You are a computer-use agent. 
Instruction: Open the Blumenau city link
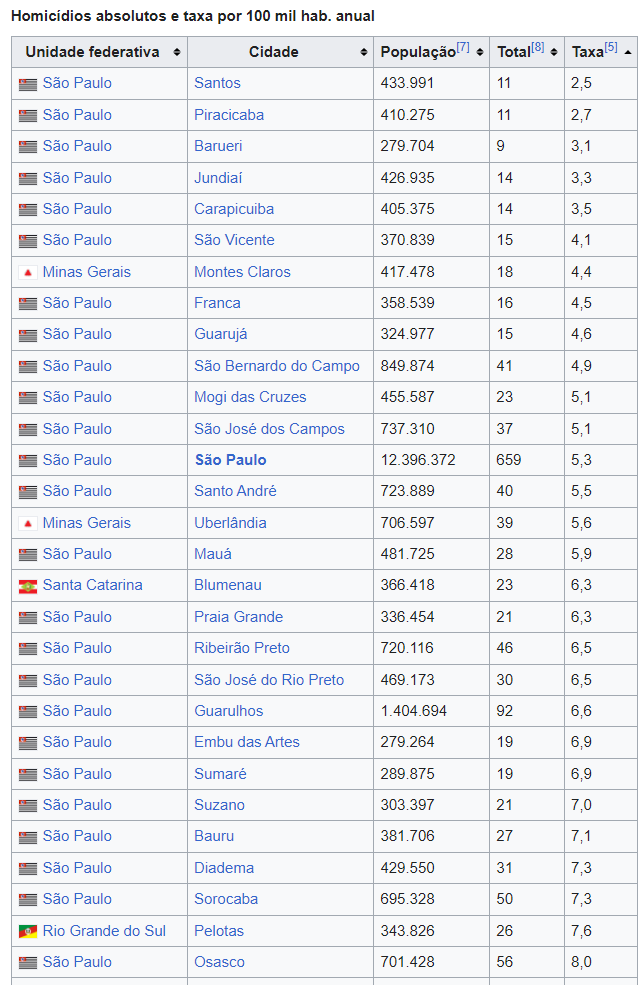[228, 585]
